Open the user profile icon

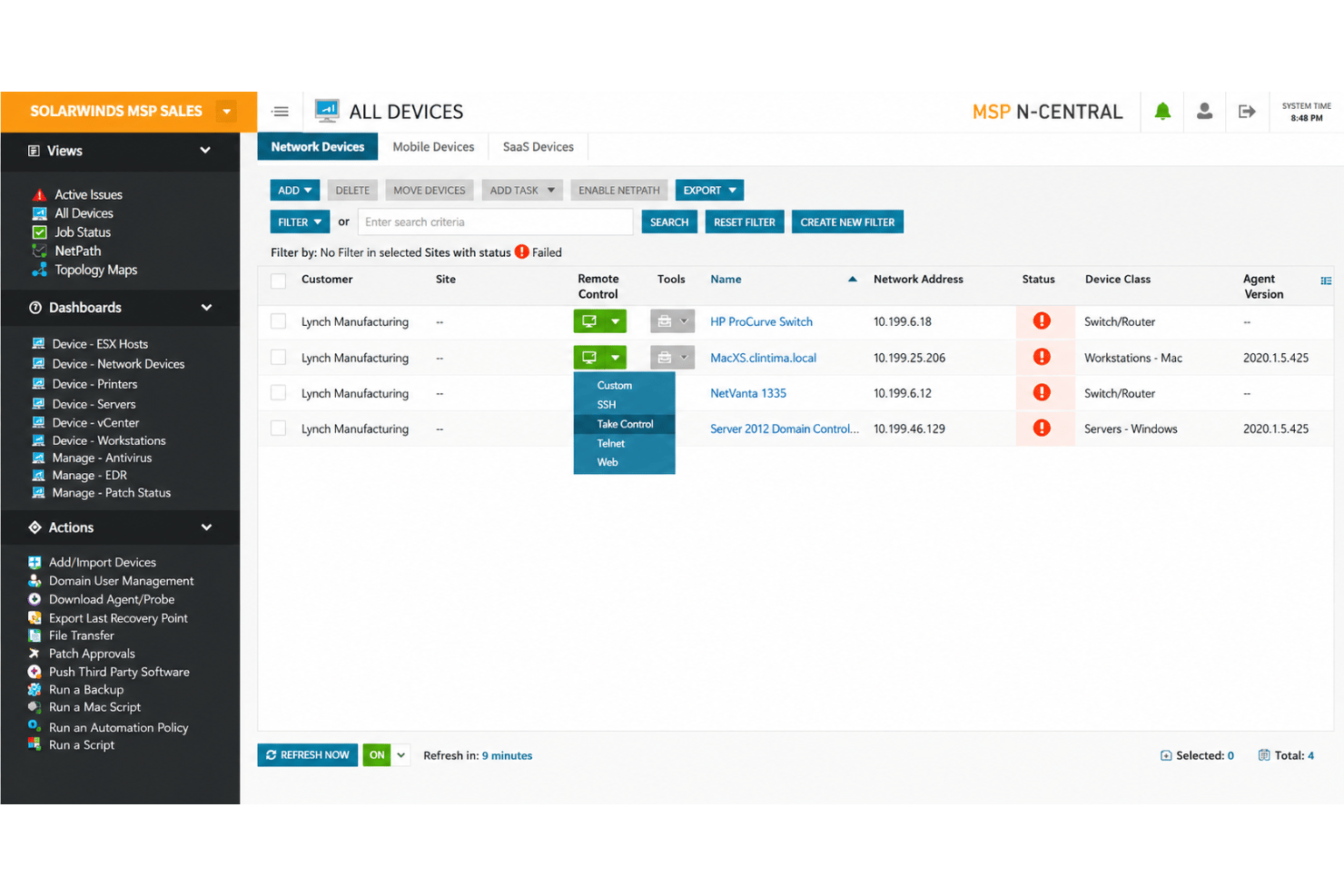[1204, 111]
